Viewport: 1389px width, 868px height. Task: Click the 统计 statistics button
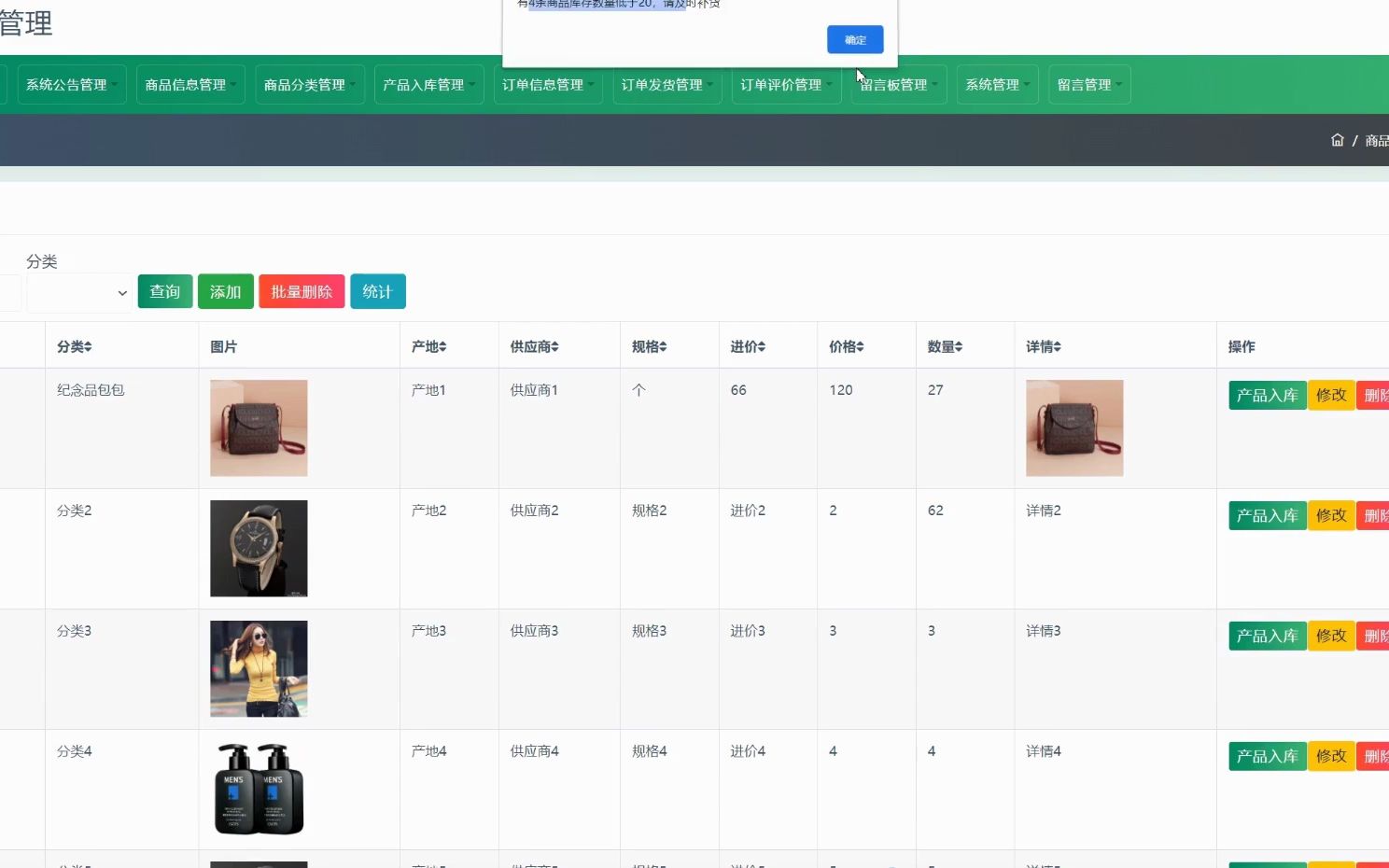click(x=378, y=291)
